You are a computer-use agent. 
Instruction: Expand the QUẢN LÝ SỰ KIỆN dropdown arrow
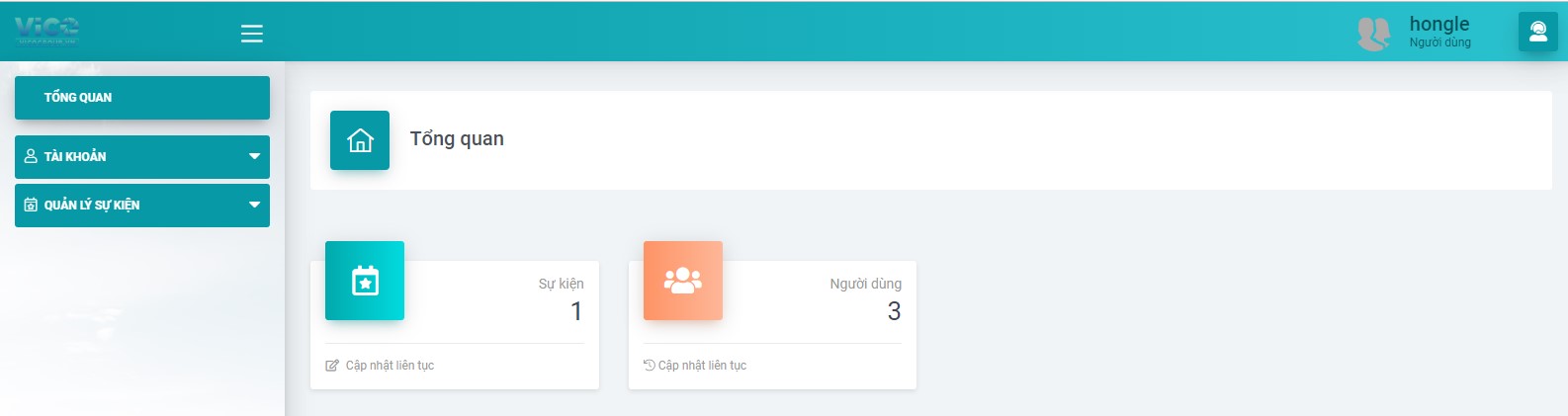click(254, 205)
